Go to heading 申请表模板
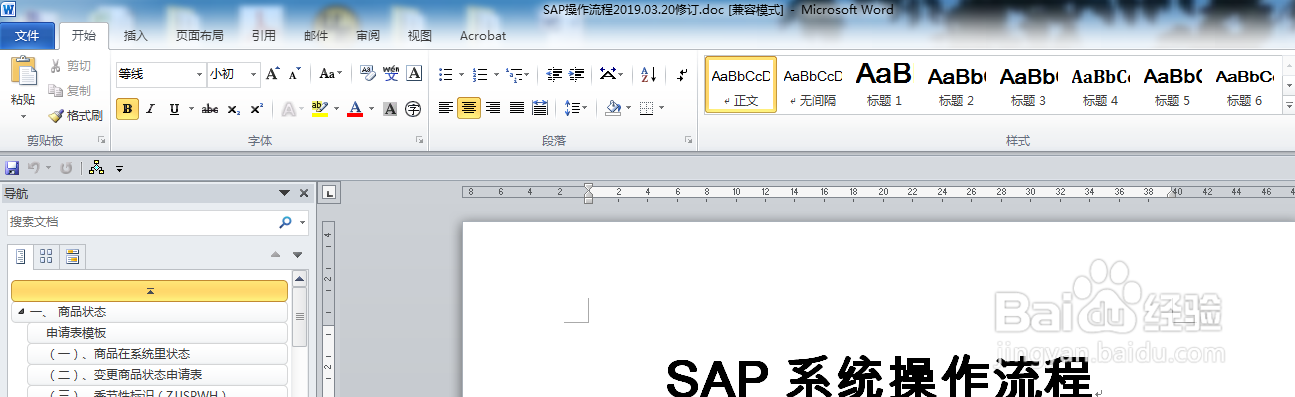 157,333
